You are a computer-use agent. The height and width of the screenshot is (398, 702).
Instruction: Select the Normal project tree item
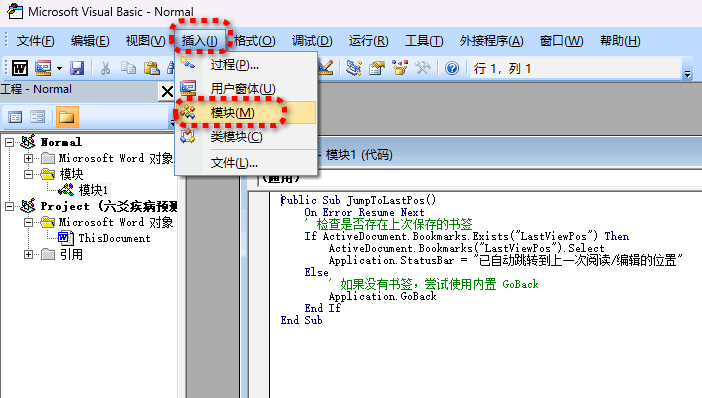click(x=61, y=142)
